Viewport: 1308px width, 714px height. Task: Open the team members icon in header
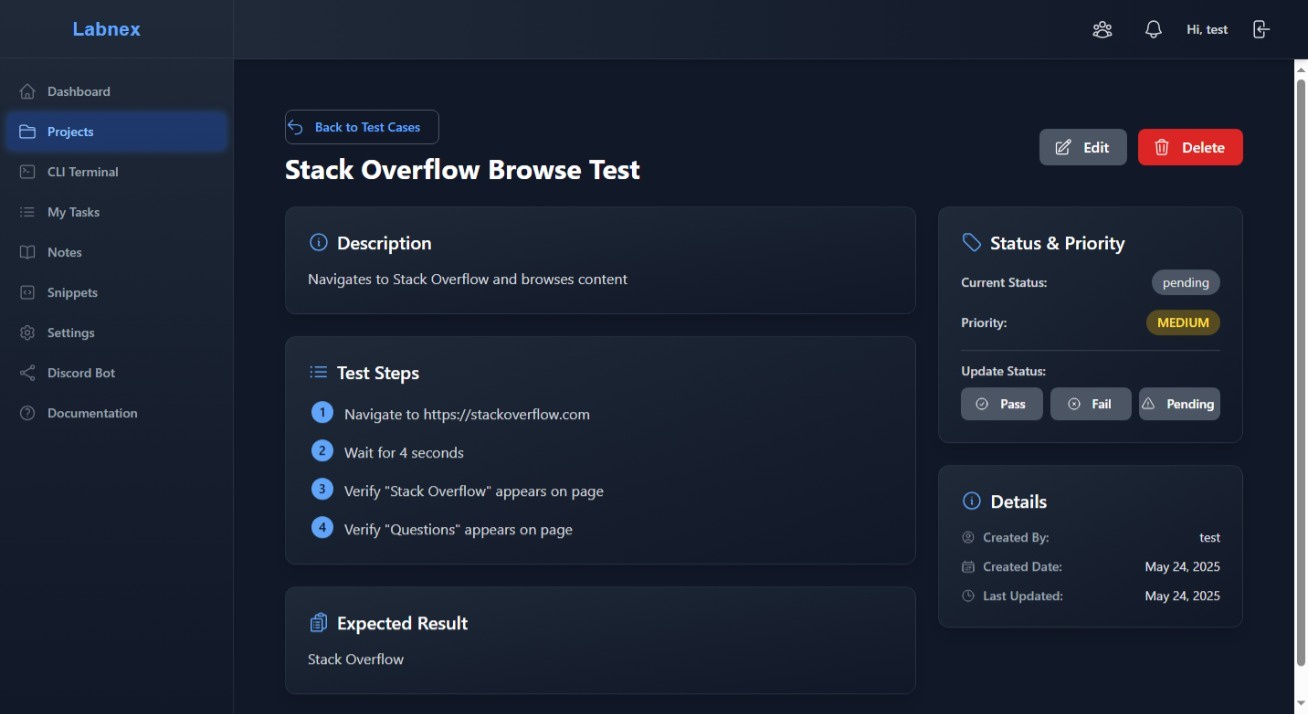[x=1102, y=29]
